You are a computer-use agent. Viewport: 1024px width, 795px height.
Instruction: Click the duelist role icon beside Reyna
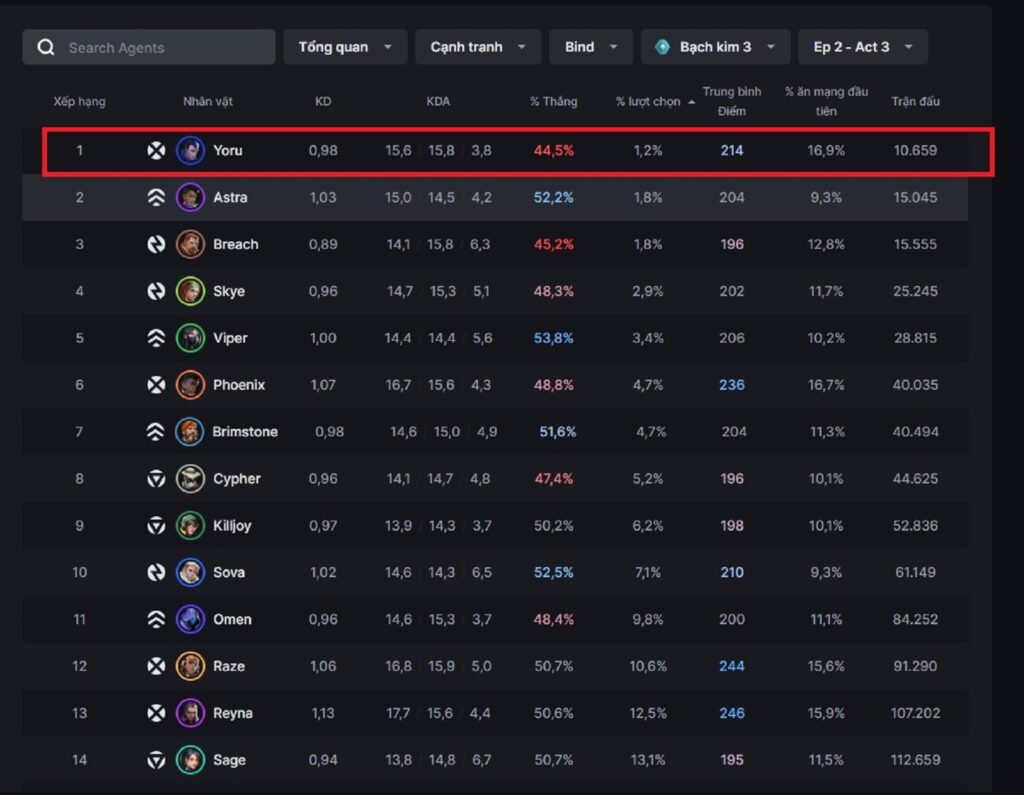click(156, 713)
